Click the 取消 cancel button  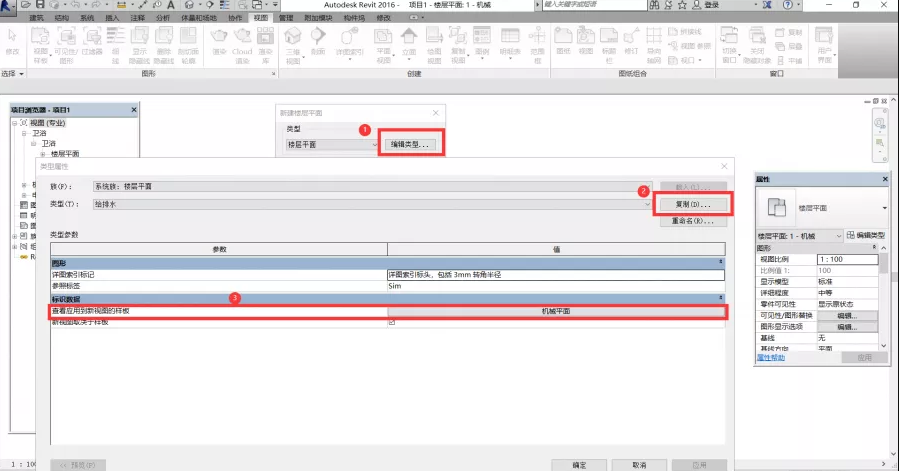pyautogui.click(x=639, y=465)
